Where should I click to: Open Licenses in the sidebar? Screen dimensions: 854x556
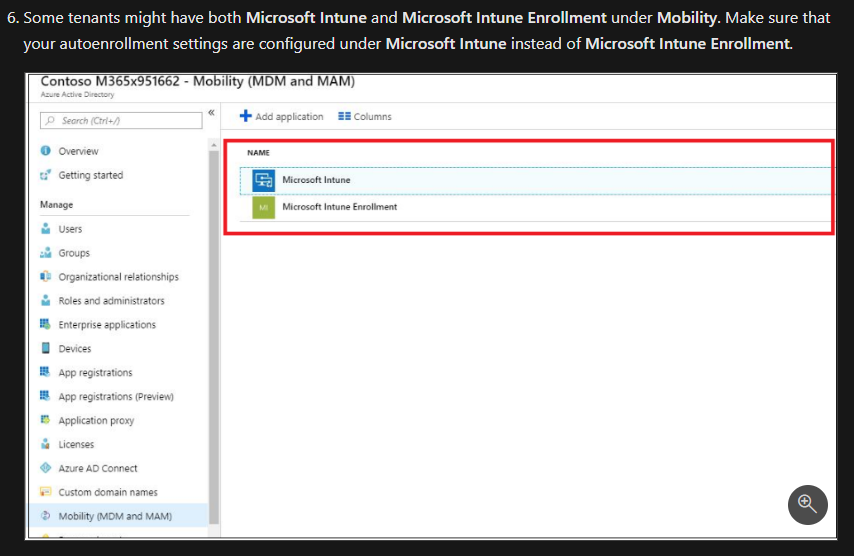click(x=76, y=444)
